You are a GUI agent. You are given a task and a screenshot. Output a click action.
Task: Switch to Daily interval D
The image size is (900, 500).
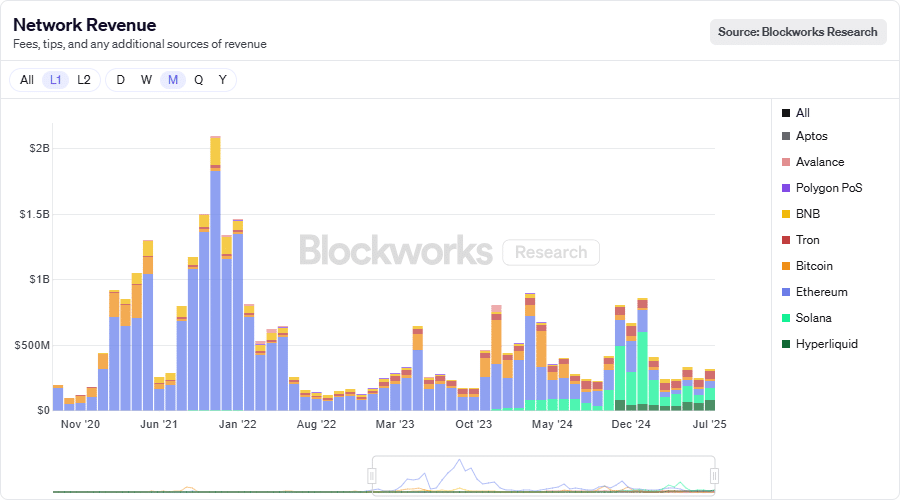pyautogui.click(x=121, y=80)
